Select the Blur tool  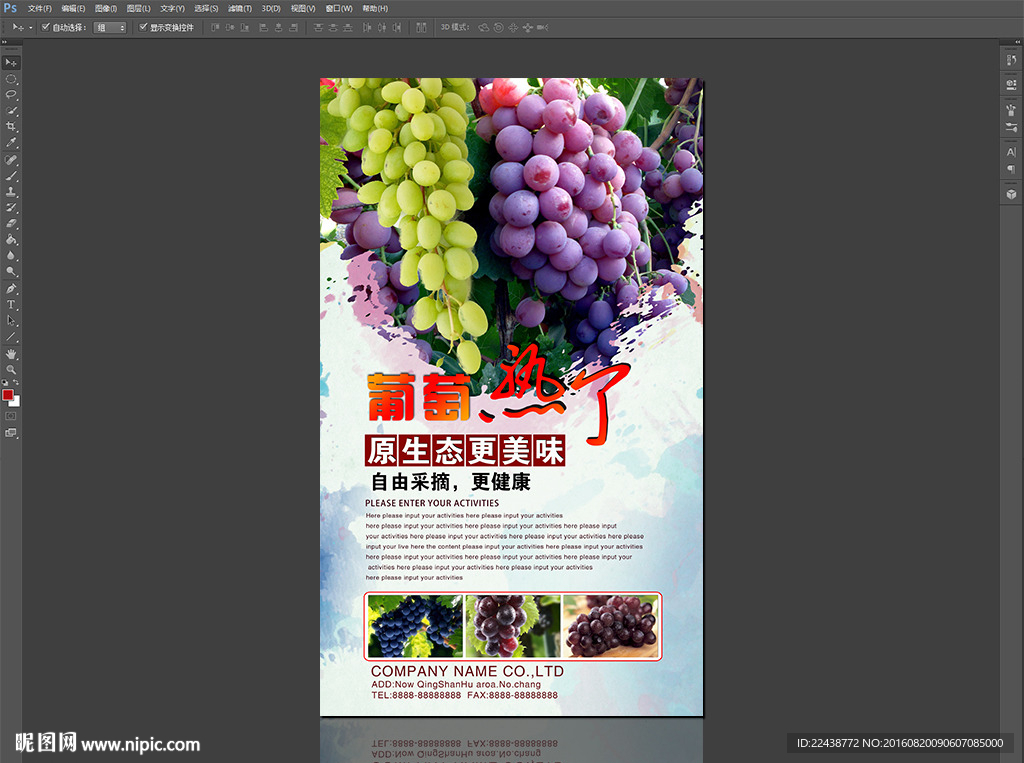click(11, 255)
